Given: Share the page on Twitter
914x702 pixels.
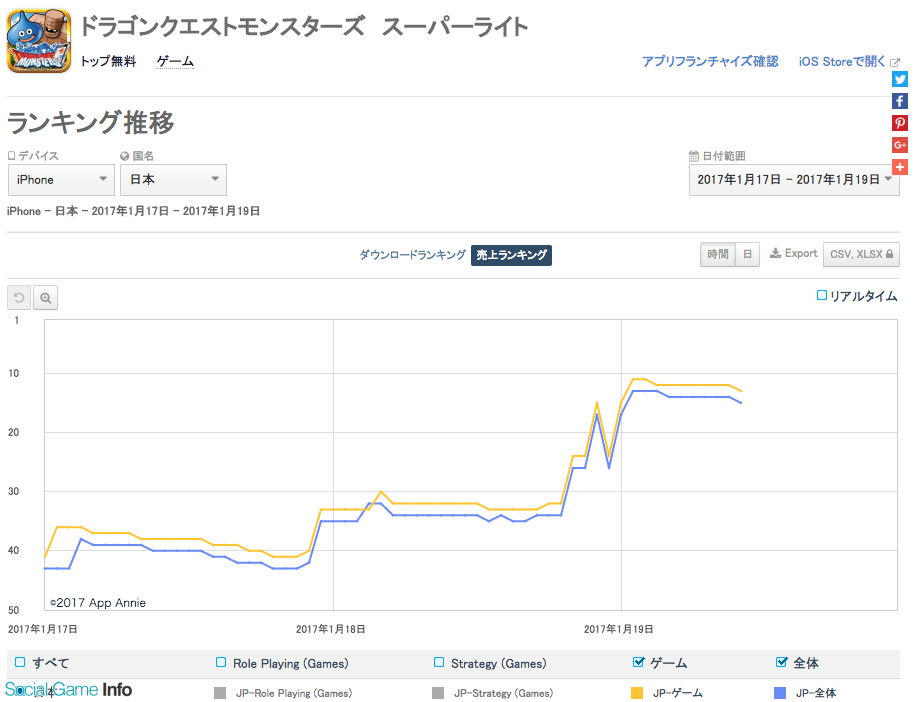Looking at the screenshot, I should (x=899, y=79).
